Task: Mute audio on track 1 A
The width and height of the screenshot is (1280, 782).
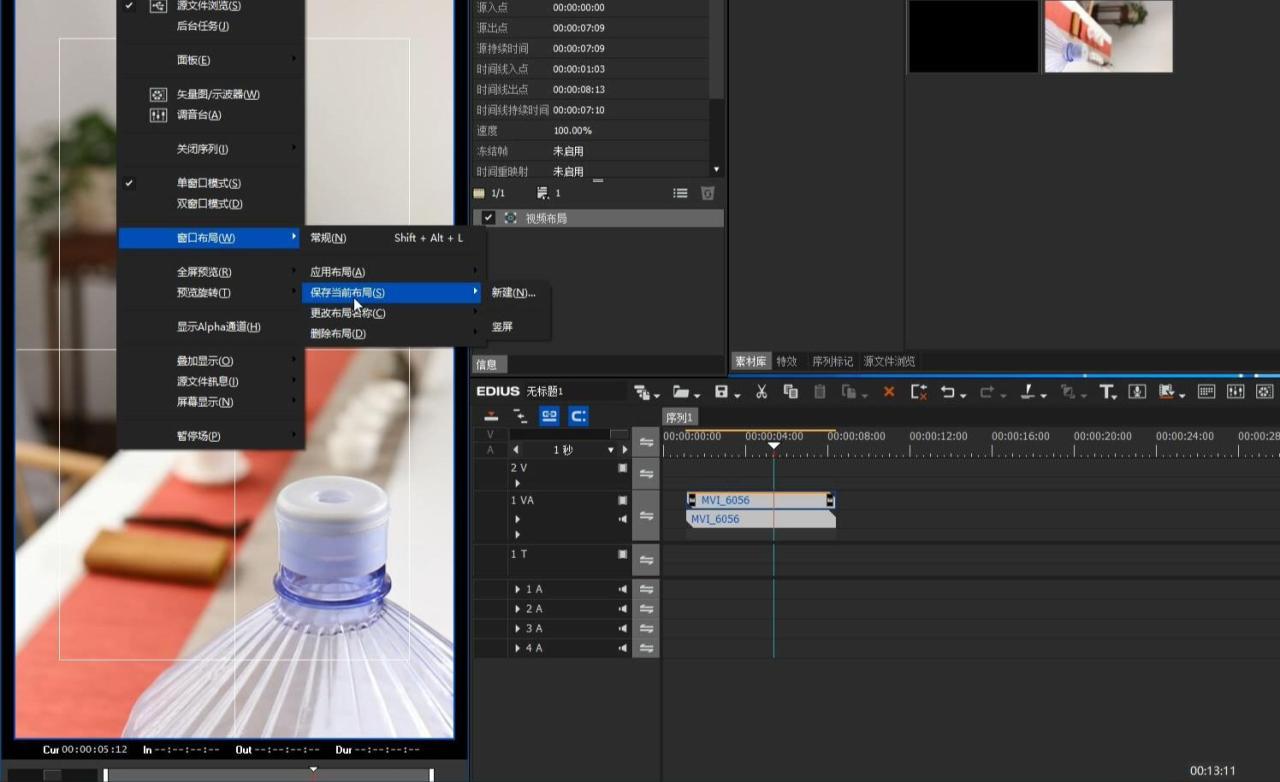Action: point(623,589)
